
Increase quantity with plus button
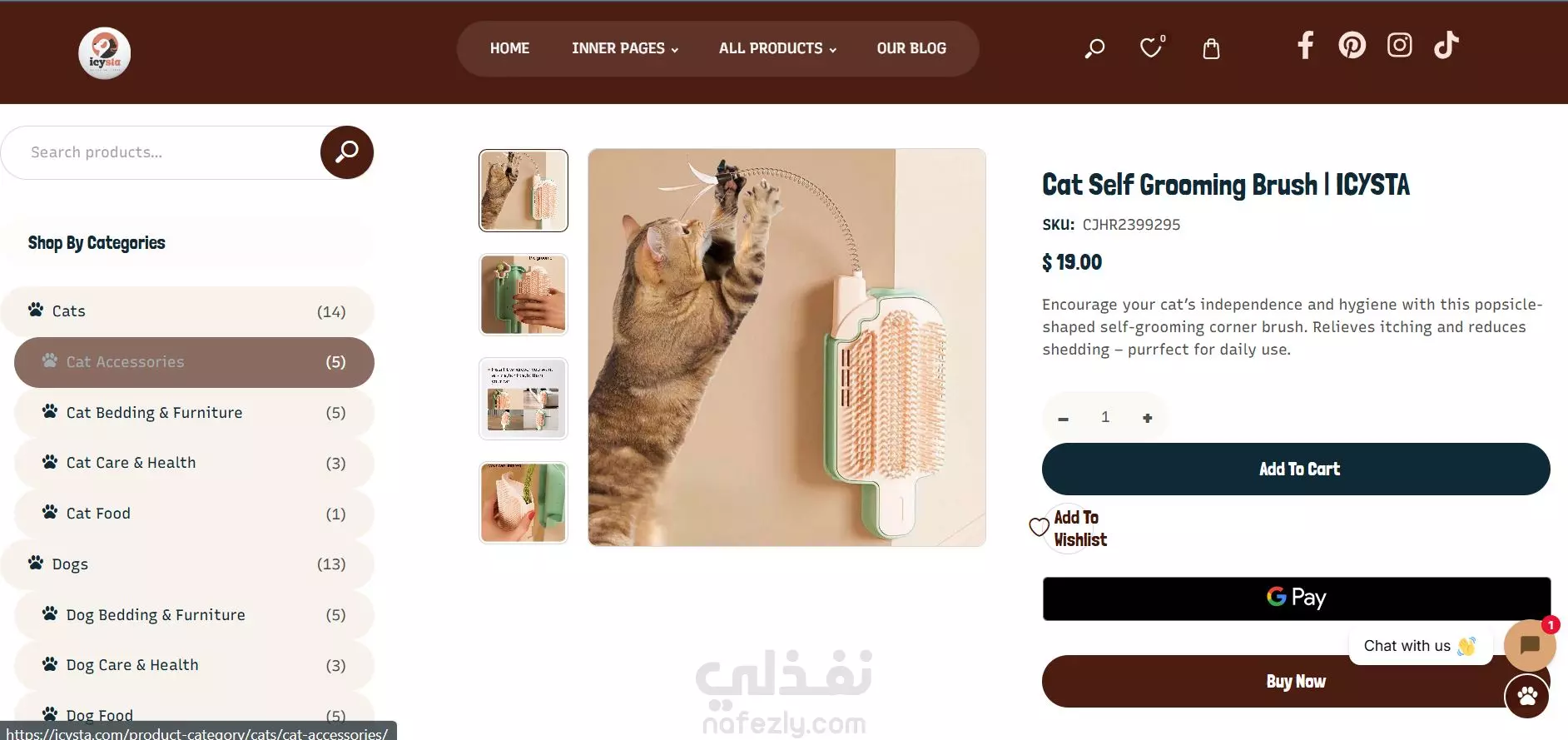pos(1148,418)
